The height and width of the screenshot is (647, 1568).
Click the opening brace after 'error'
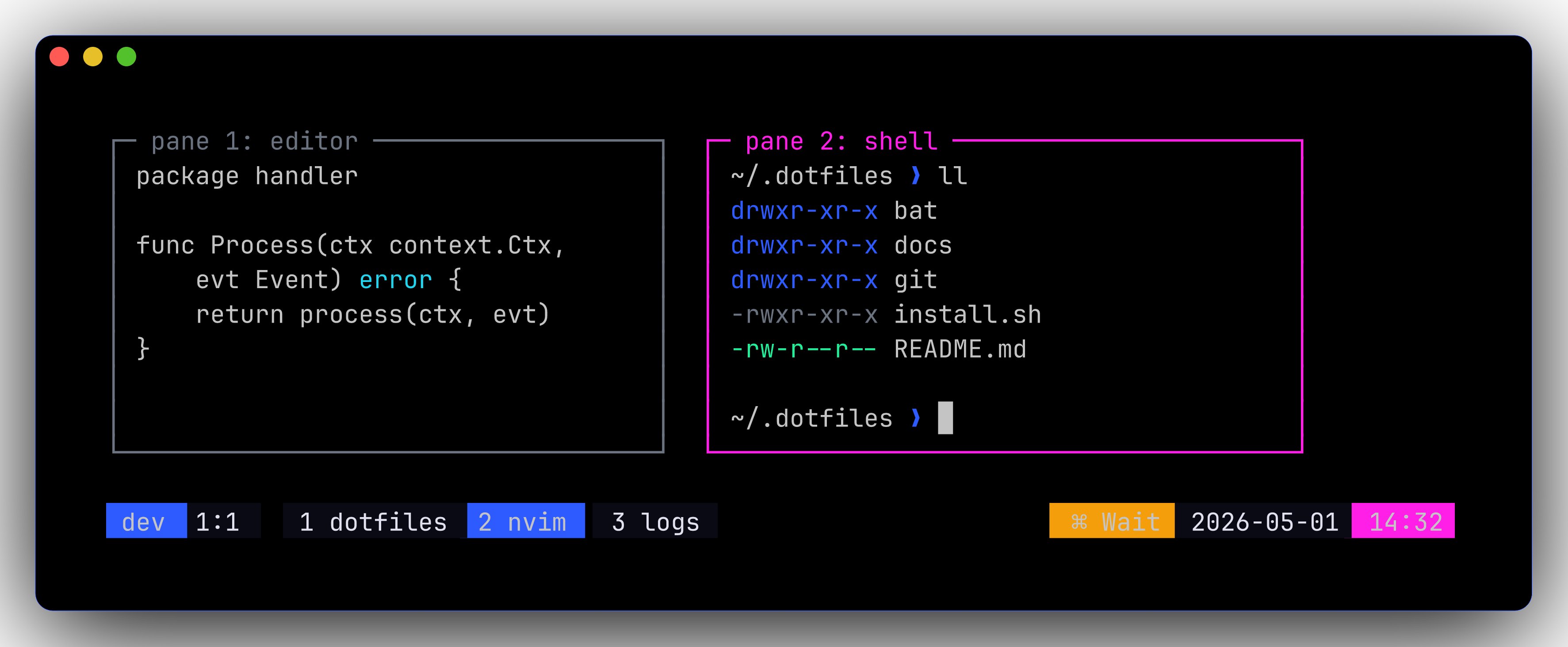pyautogui.click(x=455, y=280)
